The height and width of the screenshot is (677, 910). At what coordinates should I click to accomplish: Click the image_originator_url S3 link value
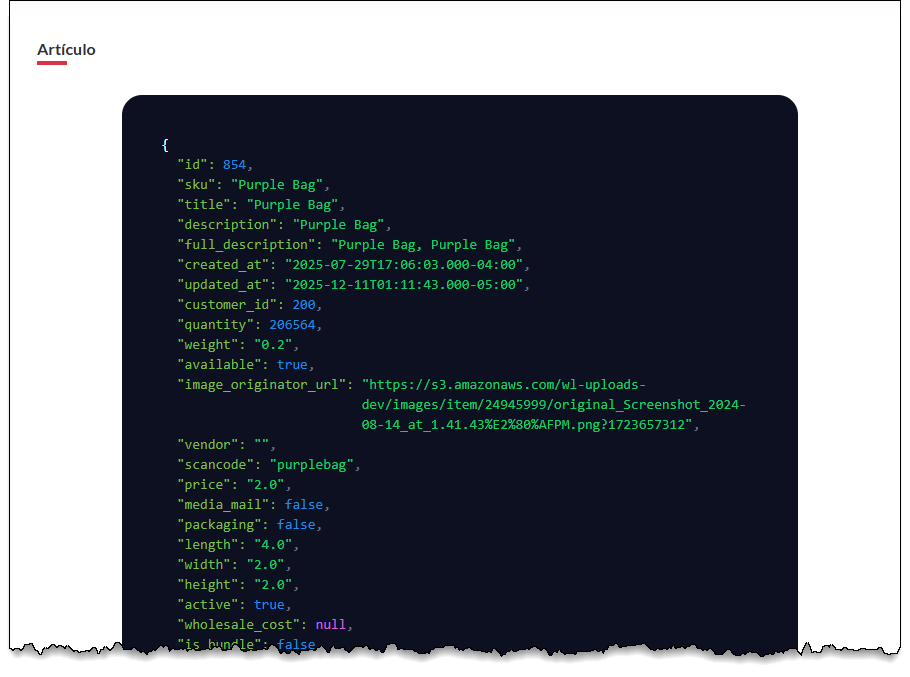coord(553,404)
